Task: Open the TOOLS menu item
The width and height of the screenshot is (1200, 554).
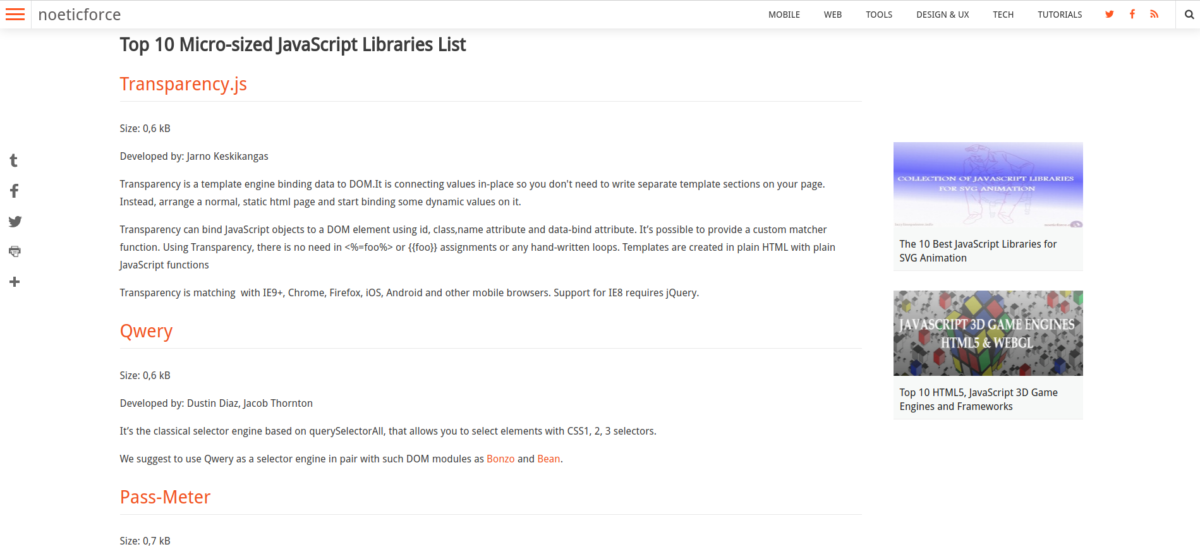Action: 879,15
